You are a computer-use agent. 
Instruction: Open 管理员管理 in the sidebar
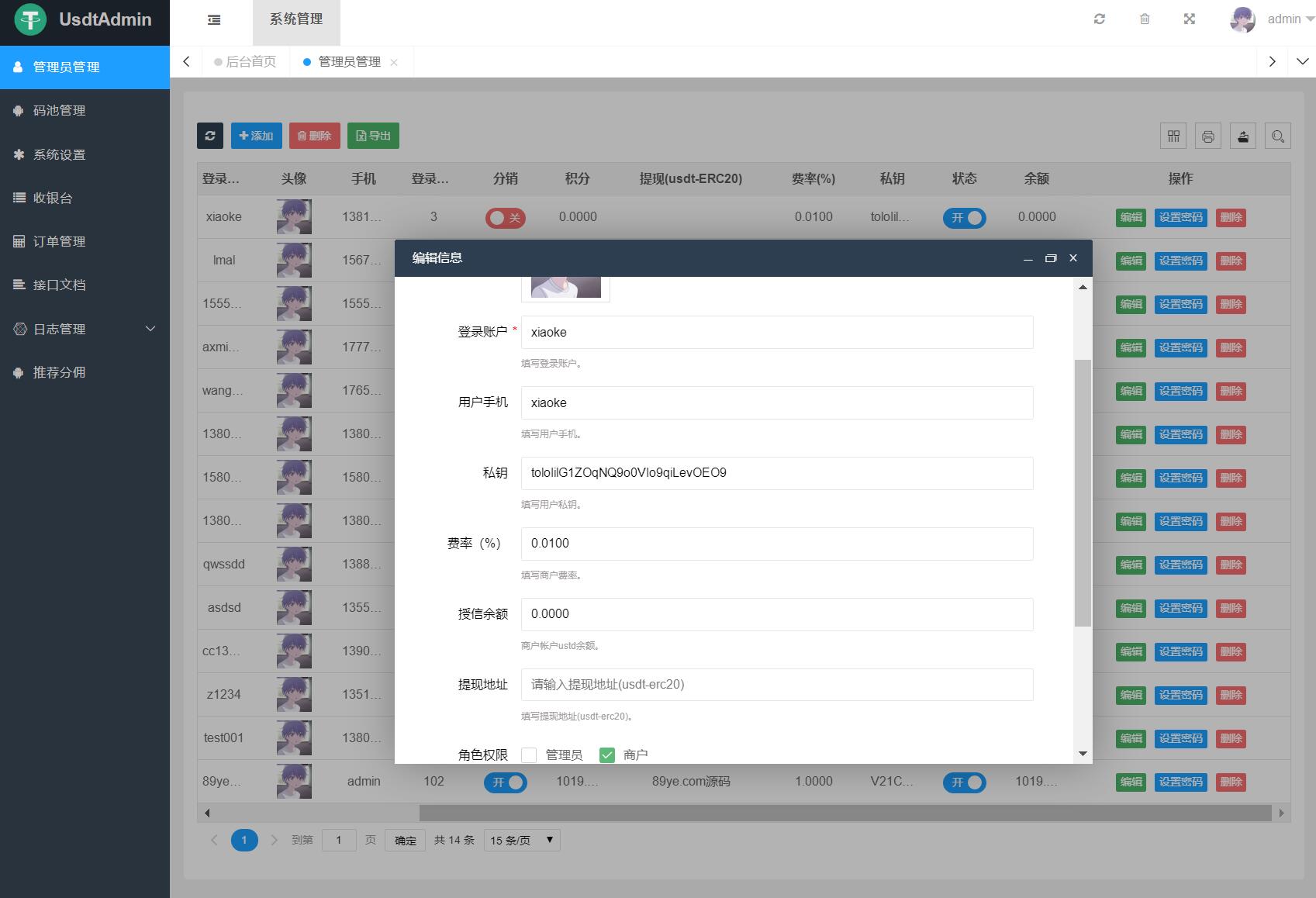click(x=85, y=67)
